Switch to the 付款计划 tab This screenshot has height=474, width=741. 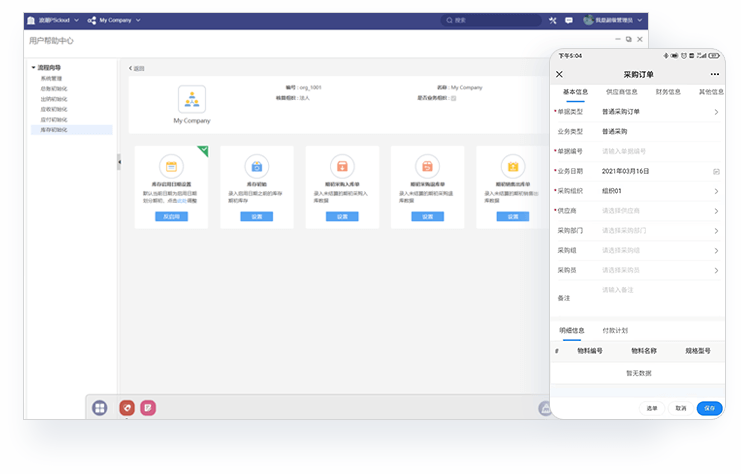coord(615,330)
